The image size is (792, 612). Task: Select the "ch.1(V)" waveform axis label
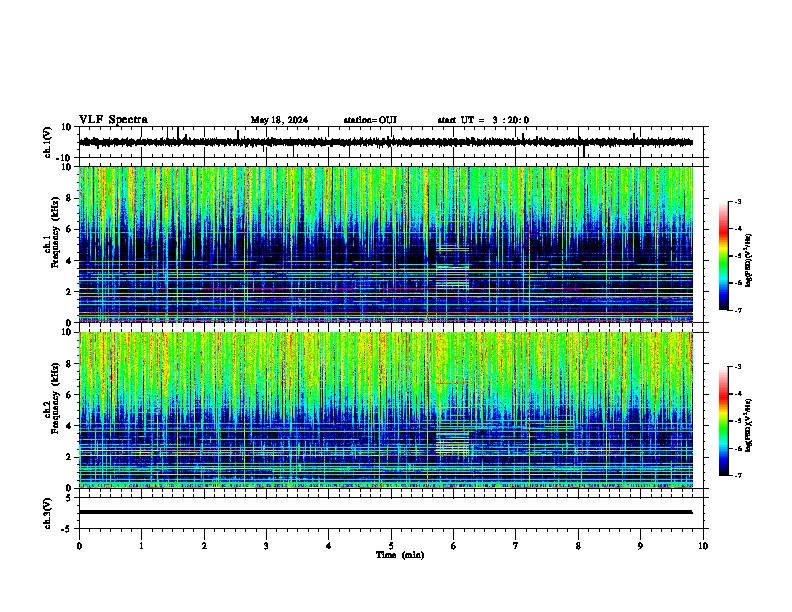(x=48, y=142)
